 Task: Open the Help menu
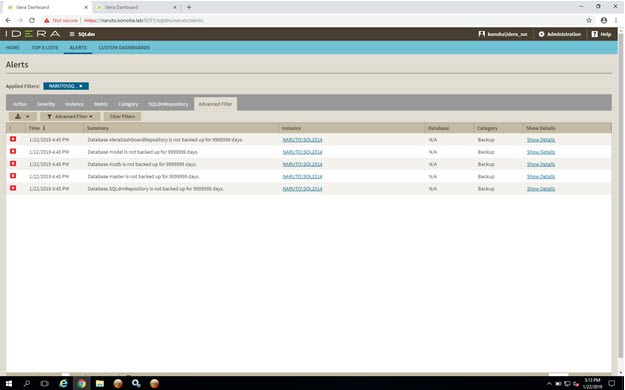pos(601,34)
